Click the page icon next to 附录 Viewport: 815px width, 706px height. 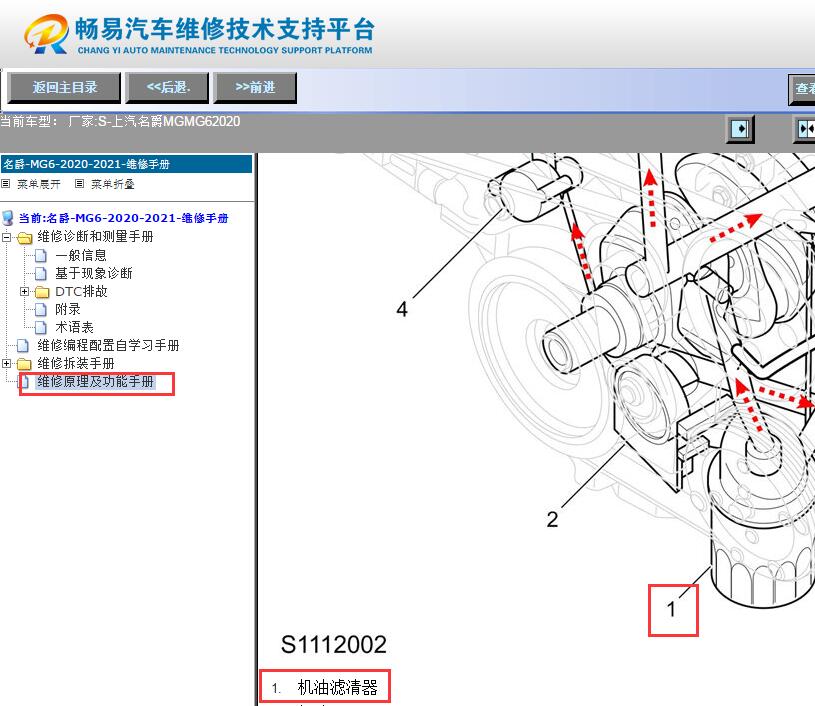tap(41, 310)
